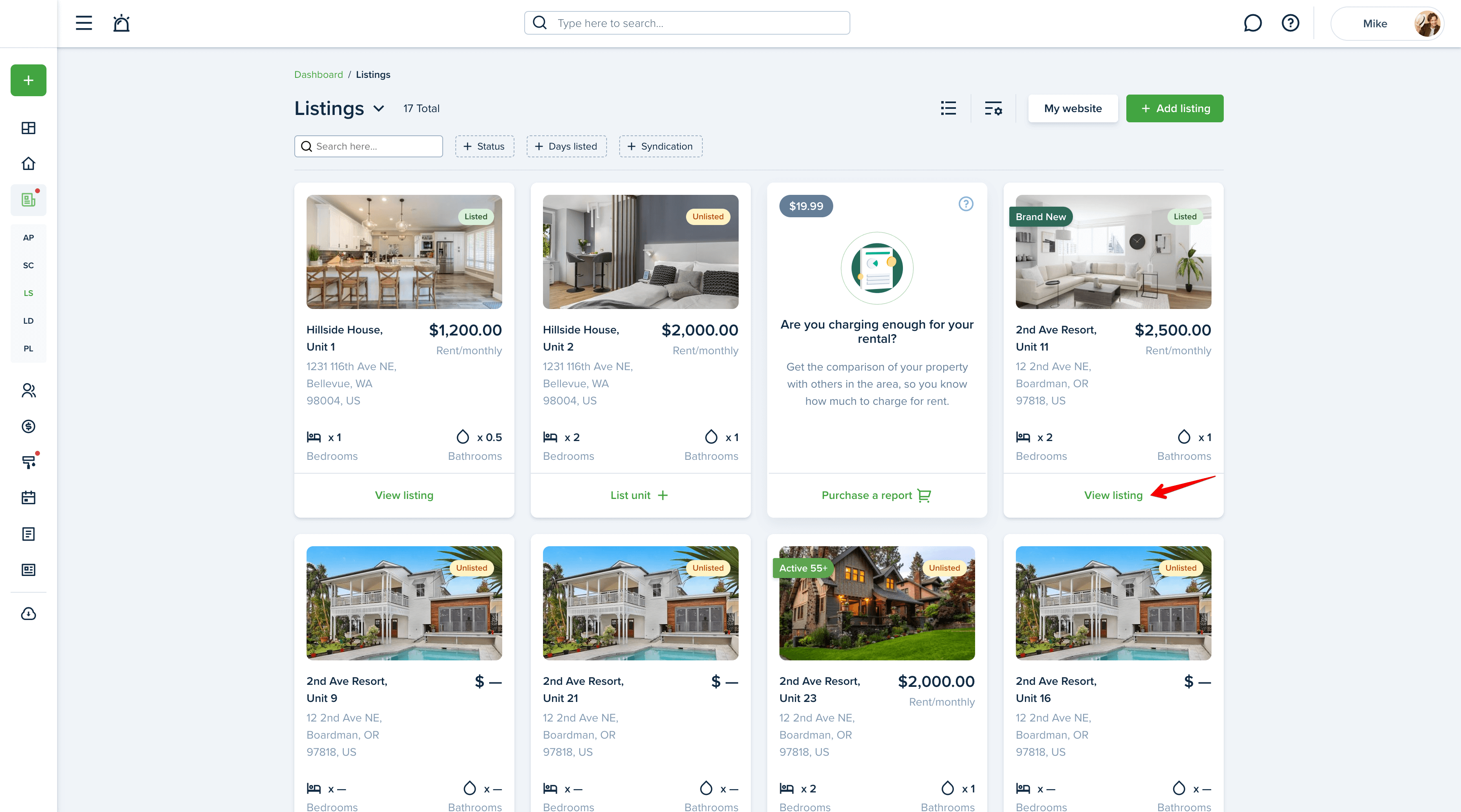Image resolution: width=1461 pixels, height=812 pixels.
Task: Add the Status filter
Action: click(484, 146)
